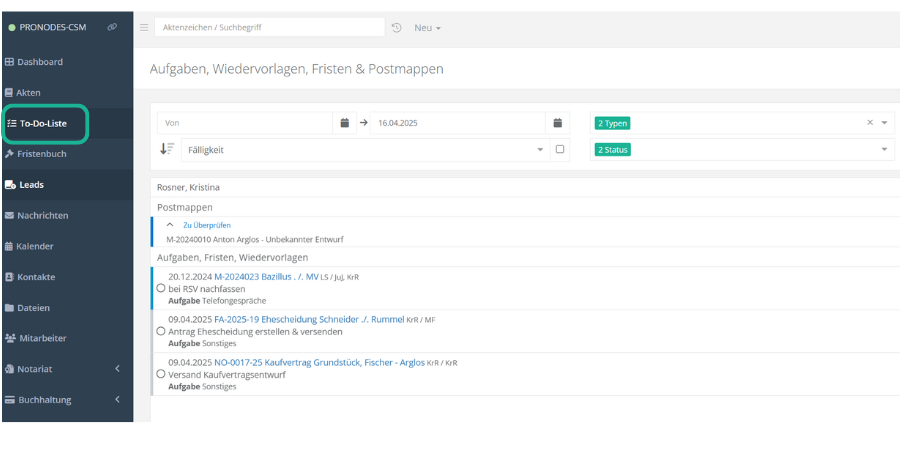Open calendar picker for the Von date
This screenshot has height=450, width=900.
click(x=345, y=123)
